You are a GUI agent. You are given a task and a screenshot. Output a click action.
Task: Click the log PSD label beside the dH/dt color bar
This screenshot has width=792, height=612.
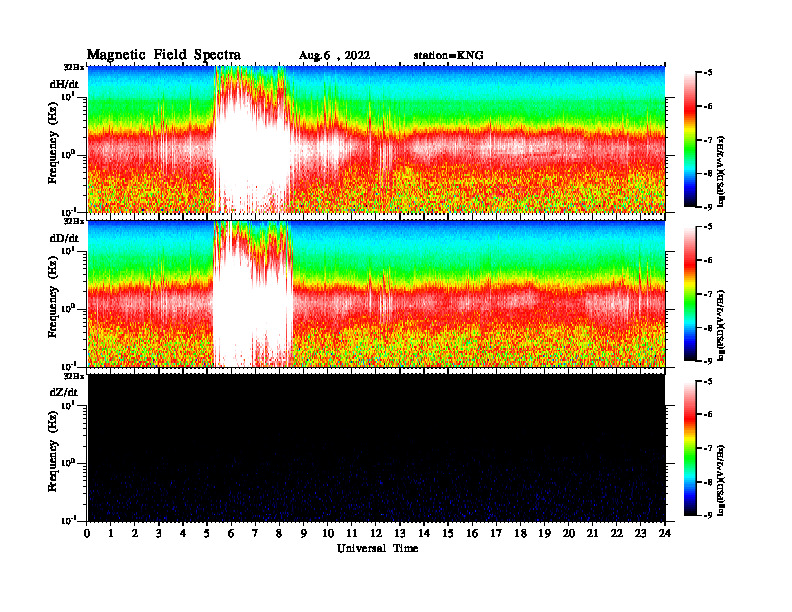tap(722, 171)
